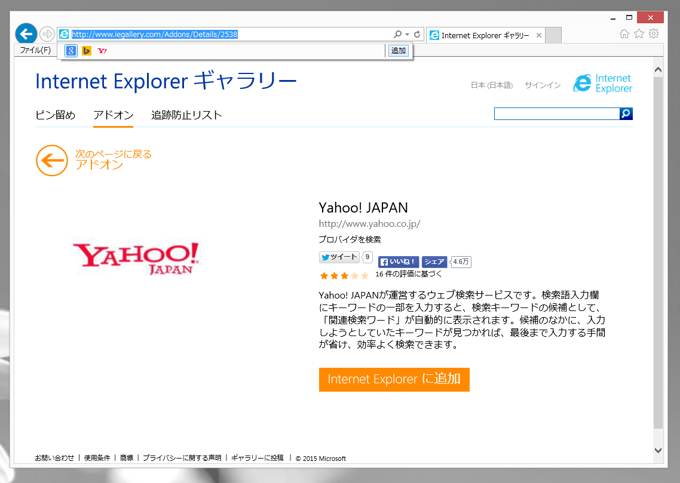The width and height of the screenshot is (680, 483).
Task: Refresh the page with the reload icon
Action: click(417, 34)
